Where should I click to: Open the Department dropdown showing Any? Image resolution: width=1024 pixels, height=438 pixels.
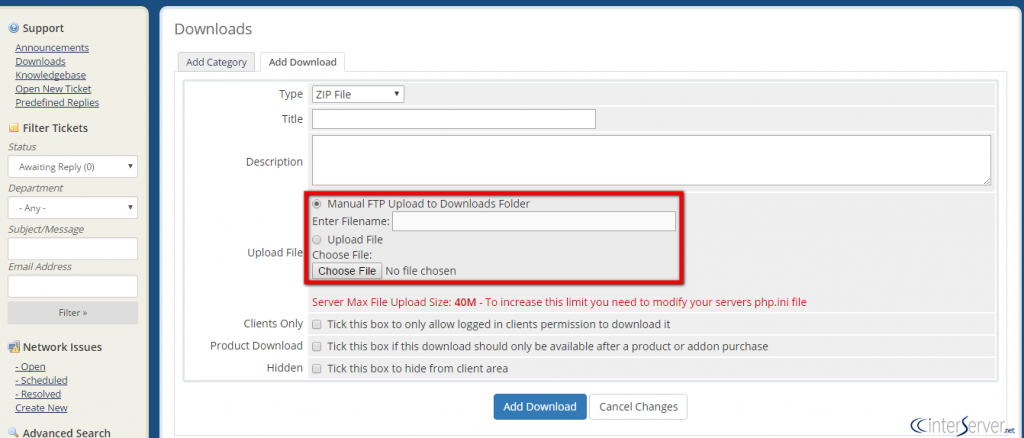[x=72, y=208]
